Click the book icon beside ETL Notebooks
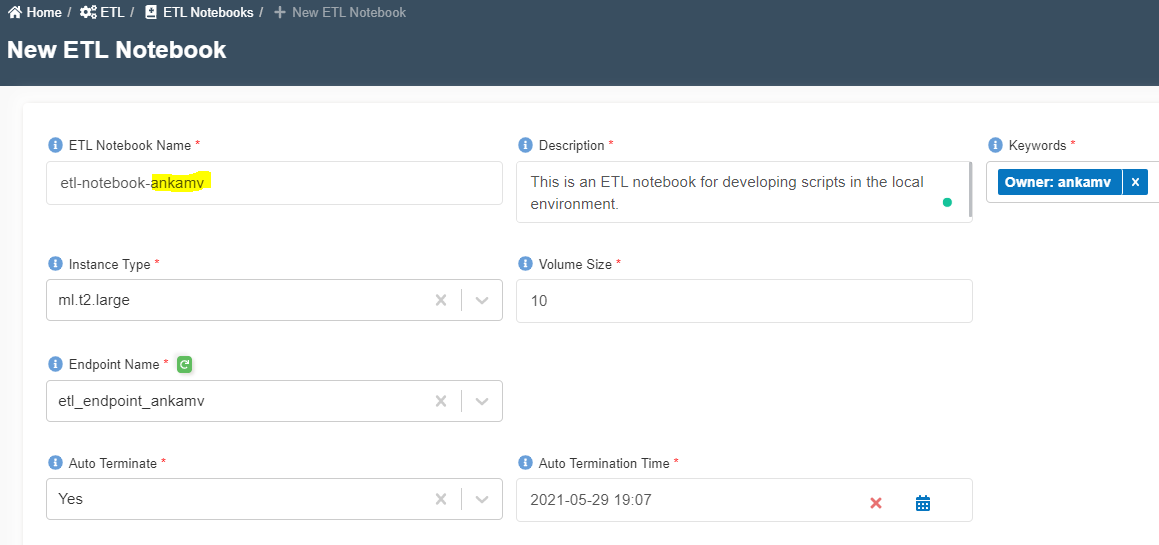This screenshot has width=1159, height=545. click(151, 13)
